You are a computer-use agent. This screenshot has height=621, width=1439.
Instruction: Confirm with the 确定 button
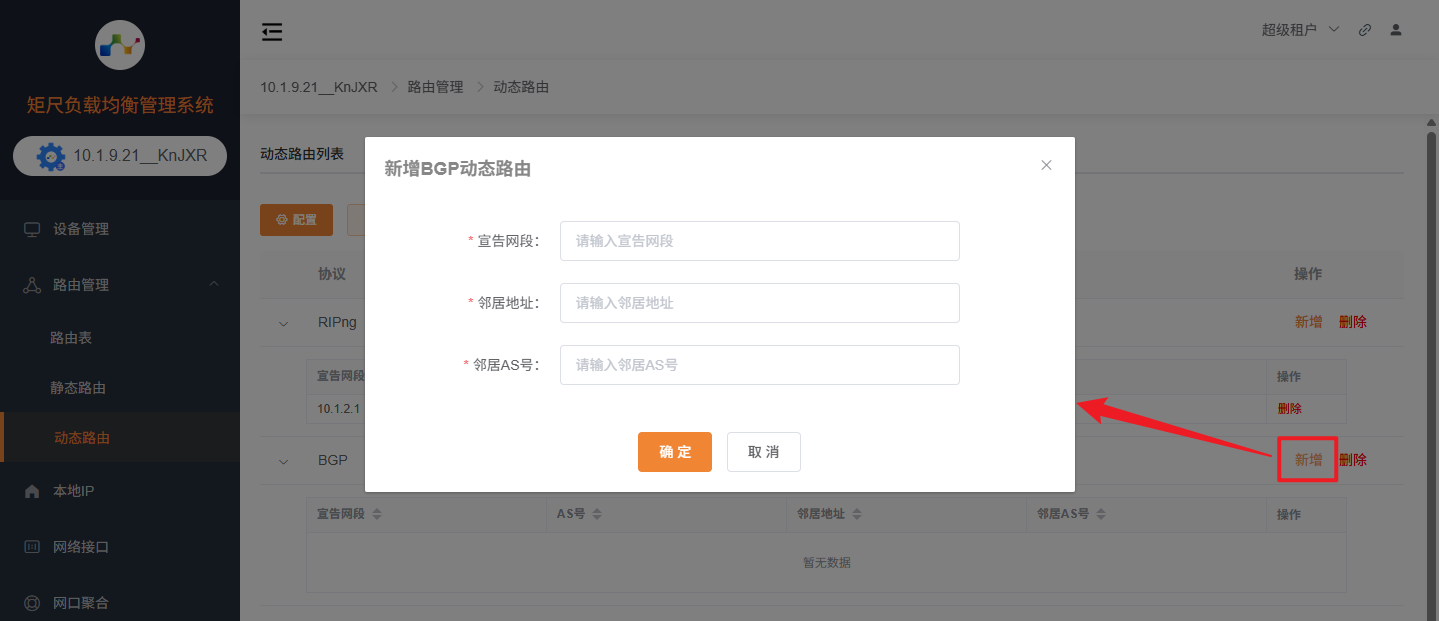click(675, 452)
